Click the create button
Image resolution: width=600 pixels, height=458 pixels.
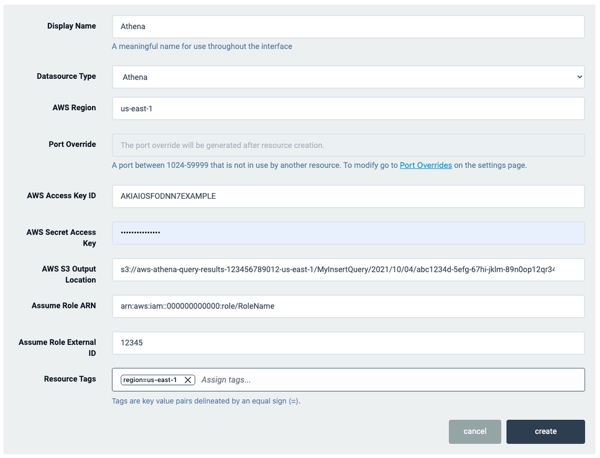point(546,432)
